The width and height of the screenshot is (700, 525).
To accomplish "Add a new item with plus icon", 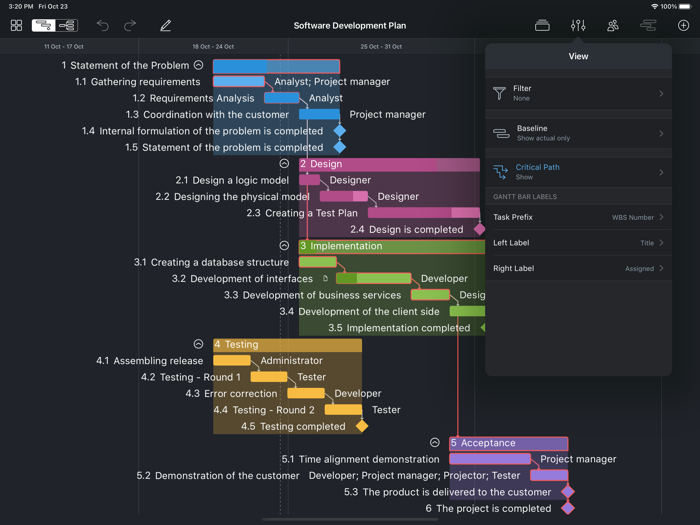I will pyautogui.click(x=683, y=25).
